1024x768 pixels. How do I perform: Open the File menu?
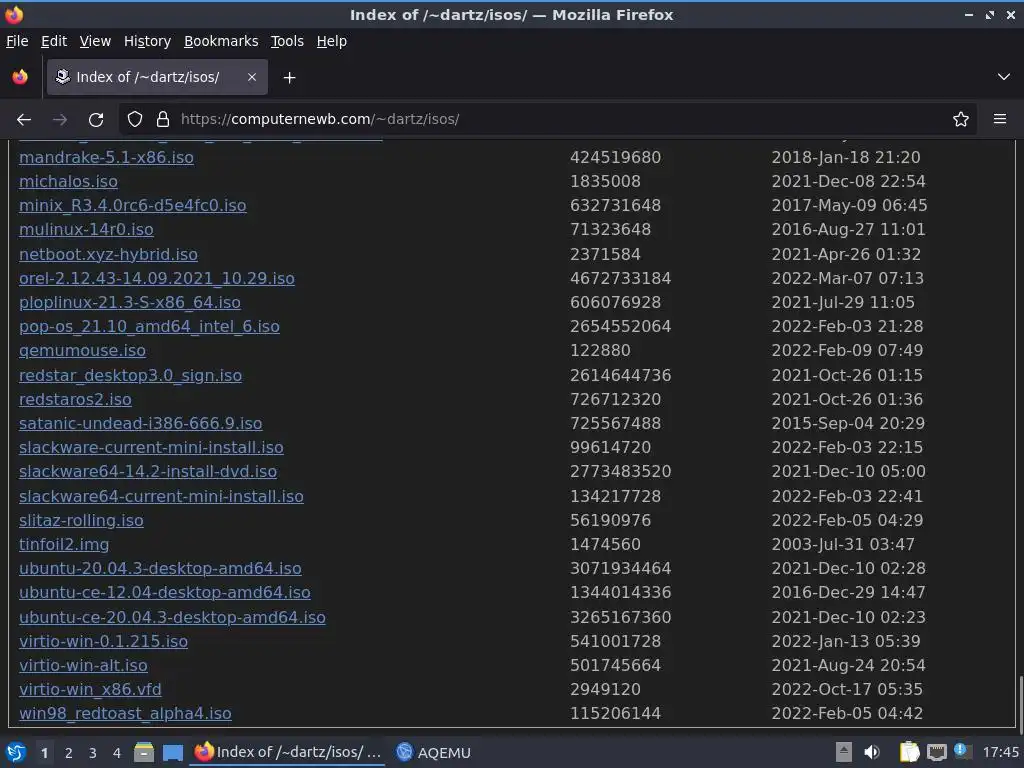(17, 41)
